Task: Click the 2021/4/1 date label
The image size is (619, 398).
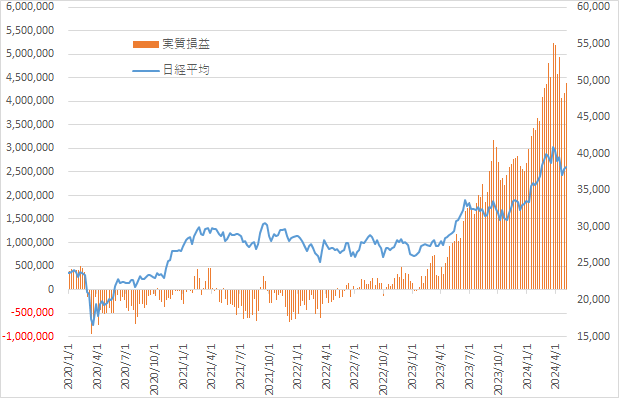Action: pos(212,366)
